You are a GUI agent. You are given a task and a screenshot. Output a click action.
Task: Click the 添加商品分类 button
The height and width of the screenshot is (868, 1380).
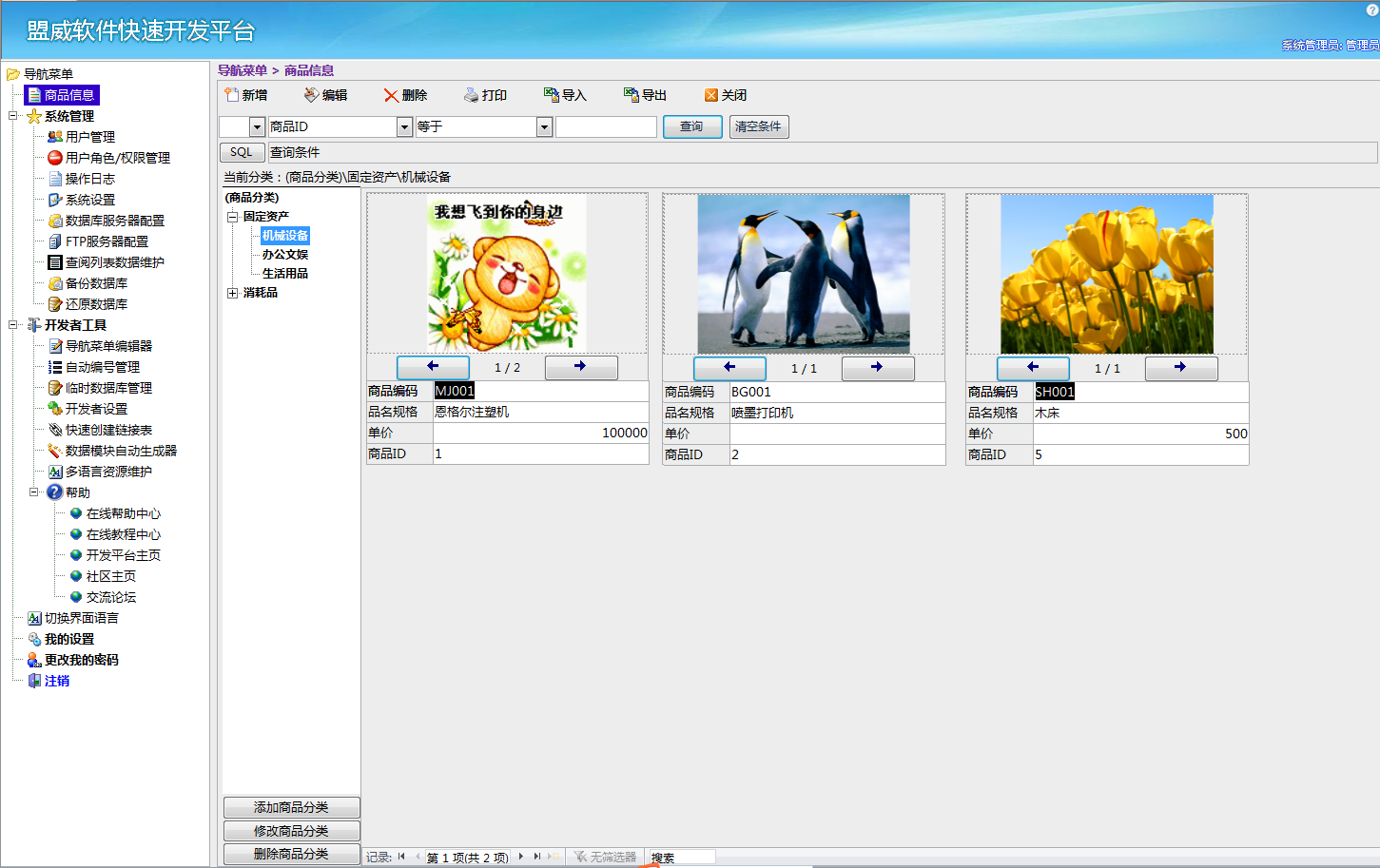tap(291, 807)
